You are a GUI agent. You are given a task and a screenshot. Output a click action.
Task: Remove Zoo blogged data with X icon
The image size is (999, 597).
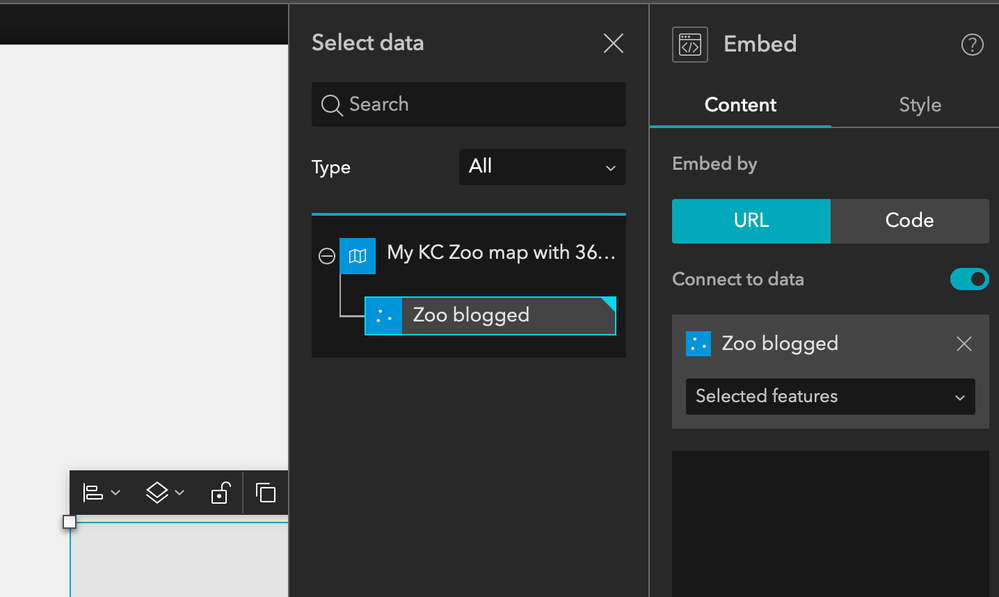pos(964,344)
